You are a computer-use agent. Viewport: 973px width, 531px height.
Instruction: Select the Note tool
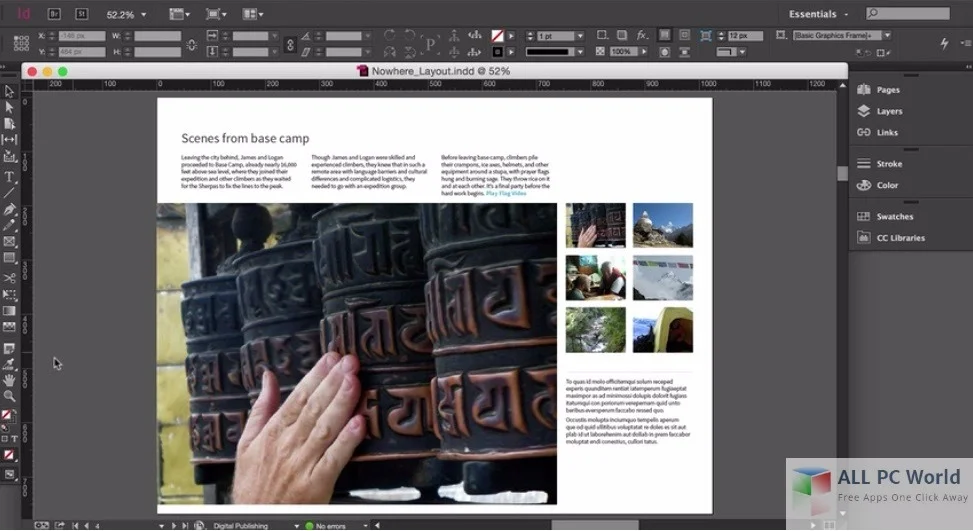click(x=9, y=349)
